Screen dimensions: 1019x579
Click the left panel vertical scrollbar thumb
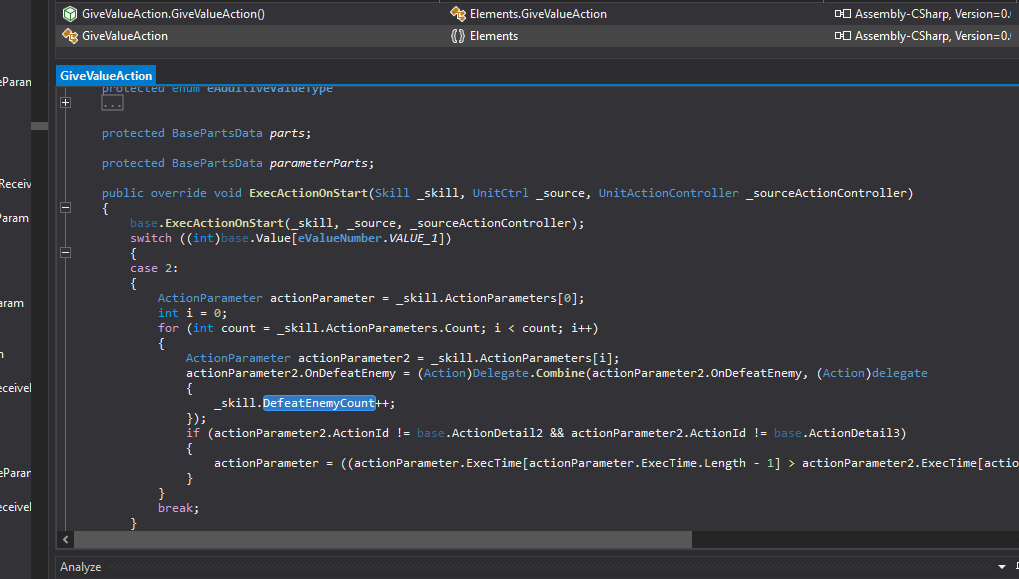(40, 126)
